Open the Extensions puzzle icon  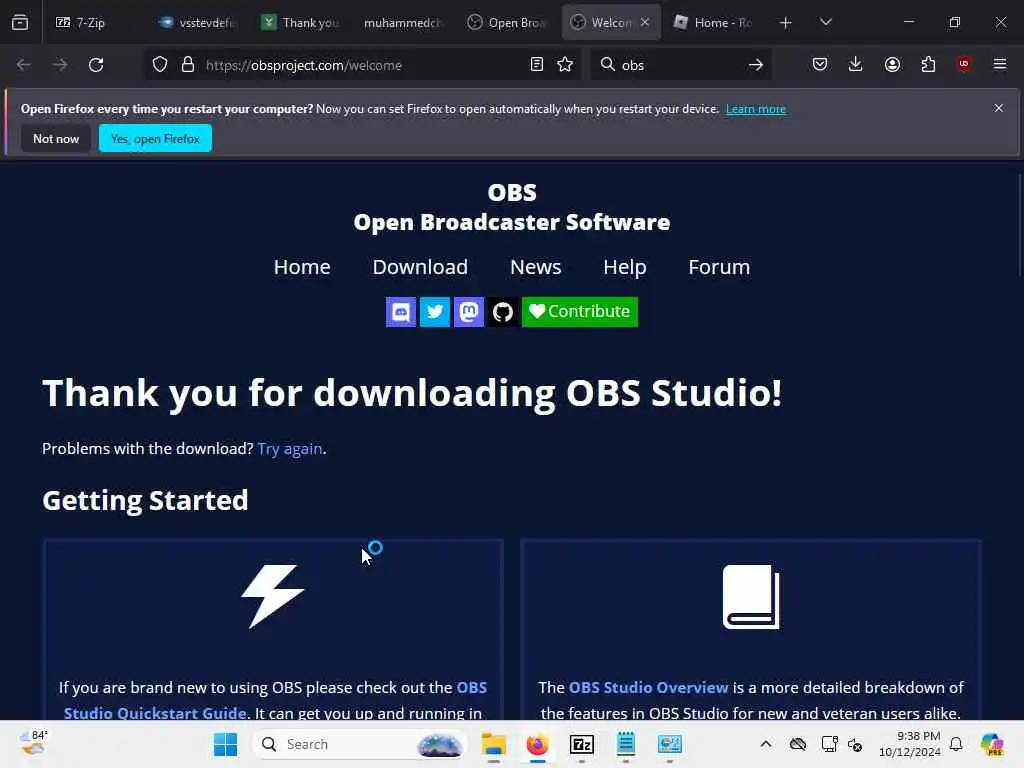(928, 64)
